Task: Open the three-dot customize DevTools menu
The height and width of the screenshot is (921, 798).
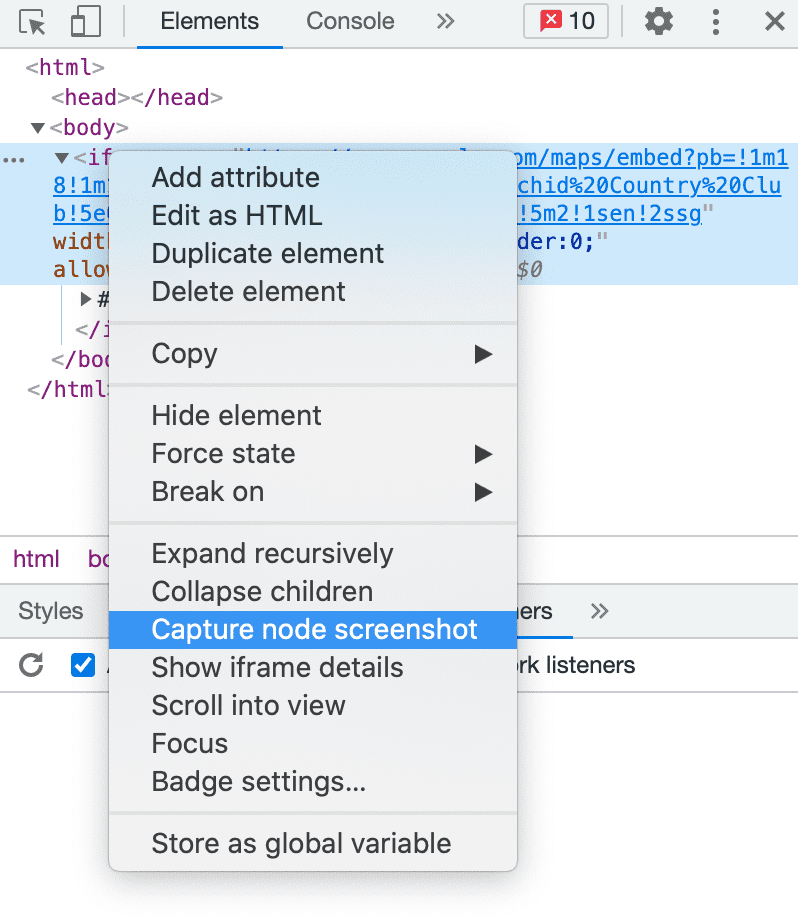Action: tap(716, 22)
